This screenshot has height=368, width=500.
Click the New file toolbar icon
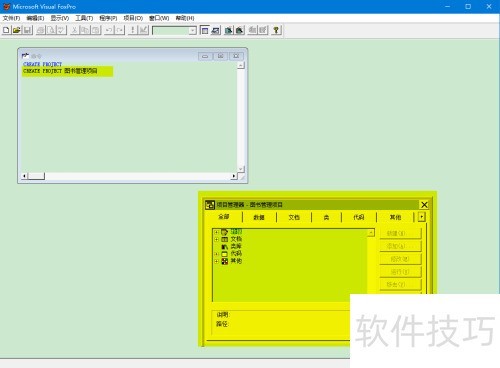[6, 30]
